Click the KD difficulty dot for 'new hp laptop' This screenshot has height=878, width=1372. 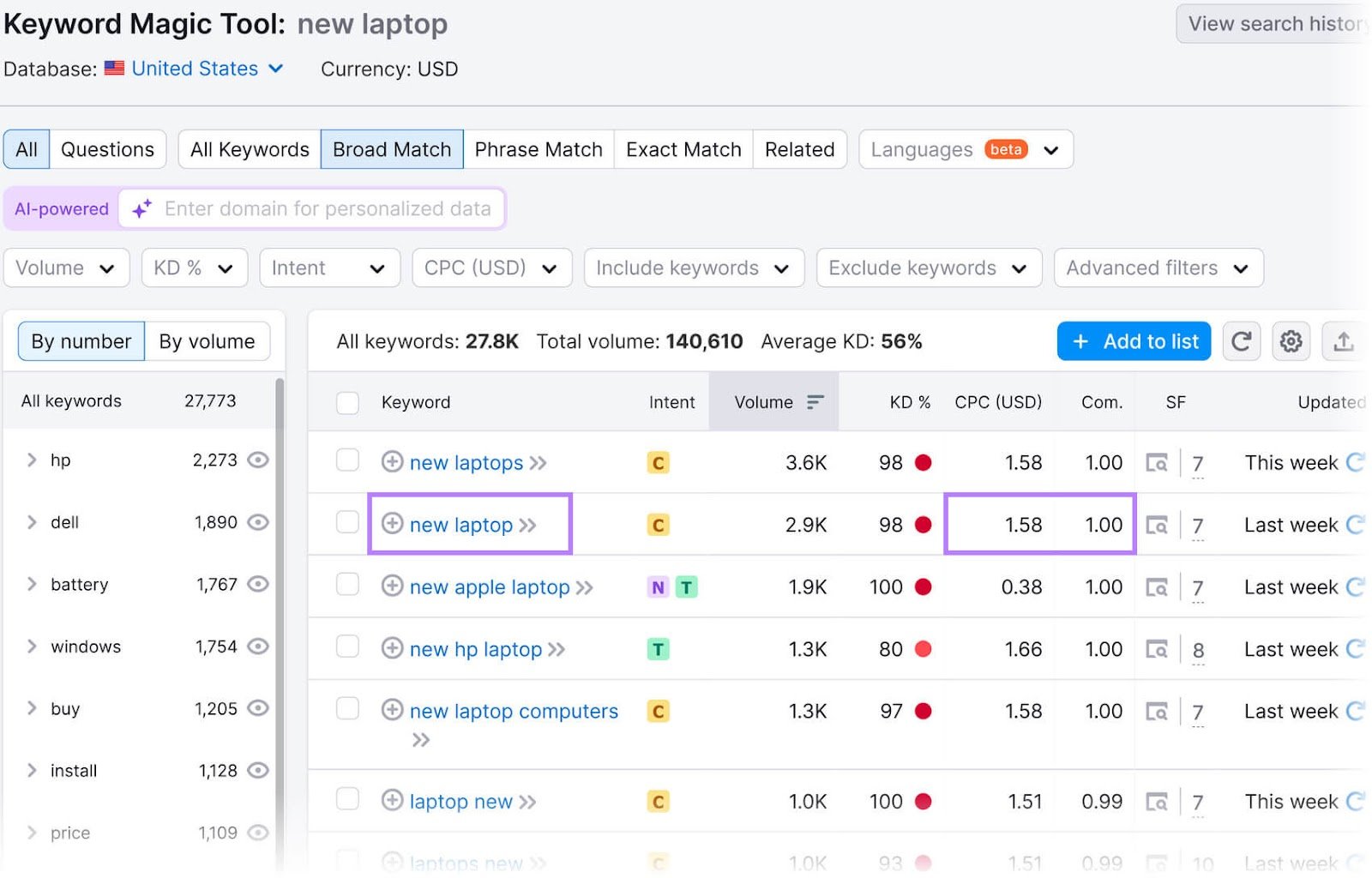tap(923, 650)
